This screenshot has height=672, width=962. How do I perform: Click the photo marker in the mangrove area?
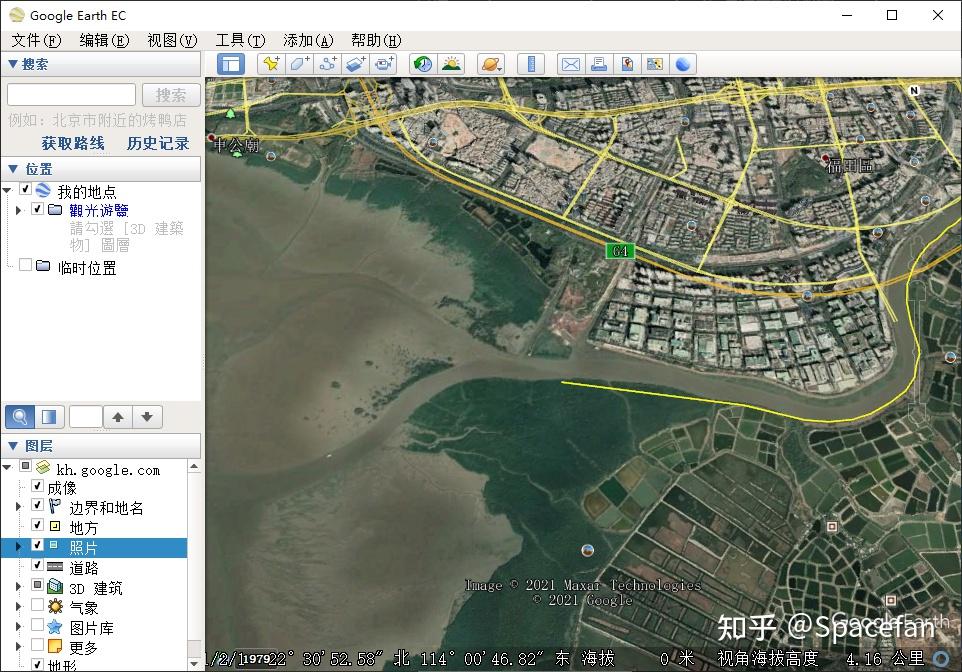[x=588, y=550]
